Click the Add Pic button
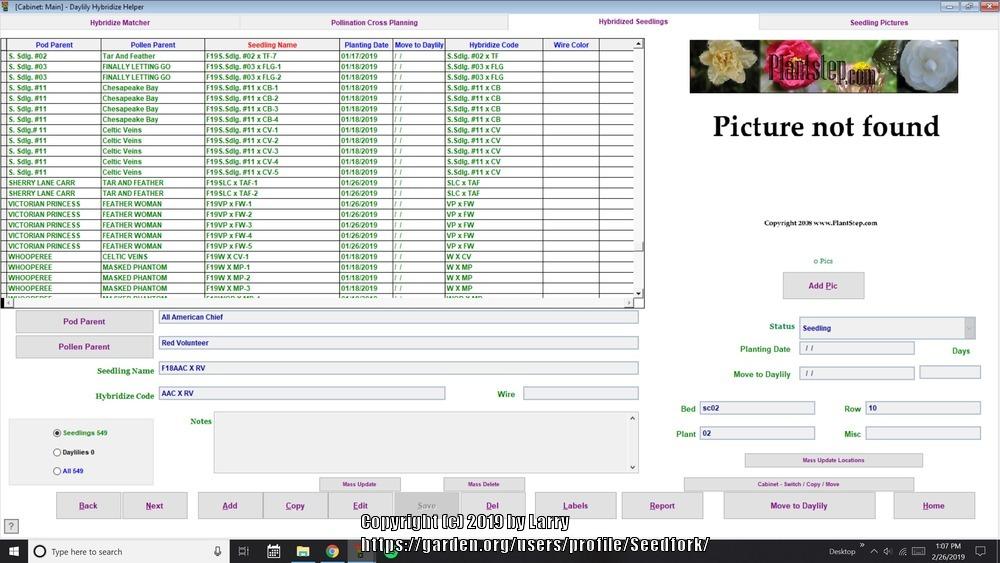The width and height of the screenshot is (1000, 563). click(823, 286)
